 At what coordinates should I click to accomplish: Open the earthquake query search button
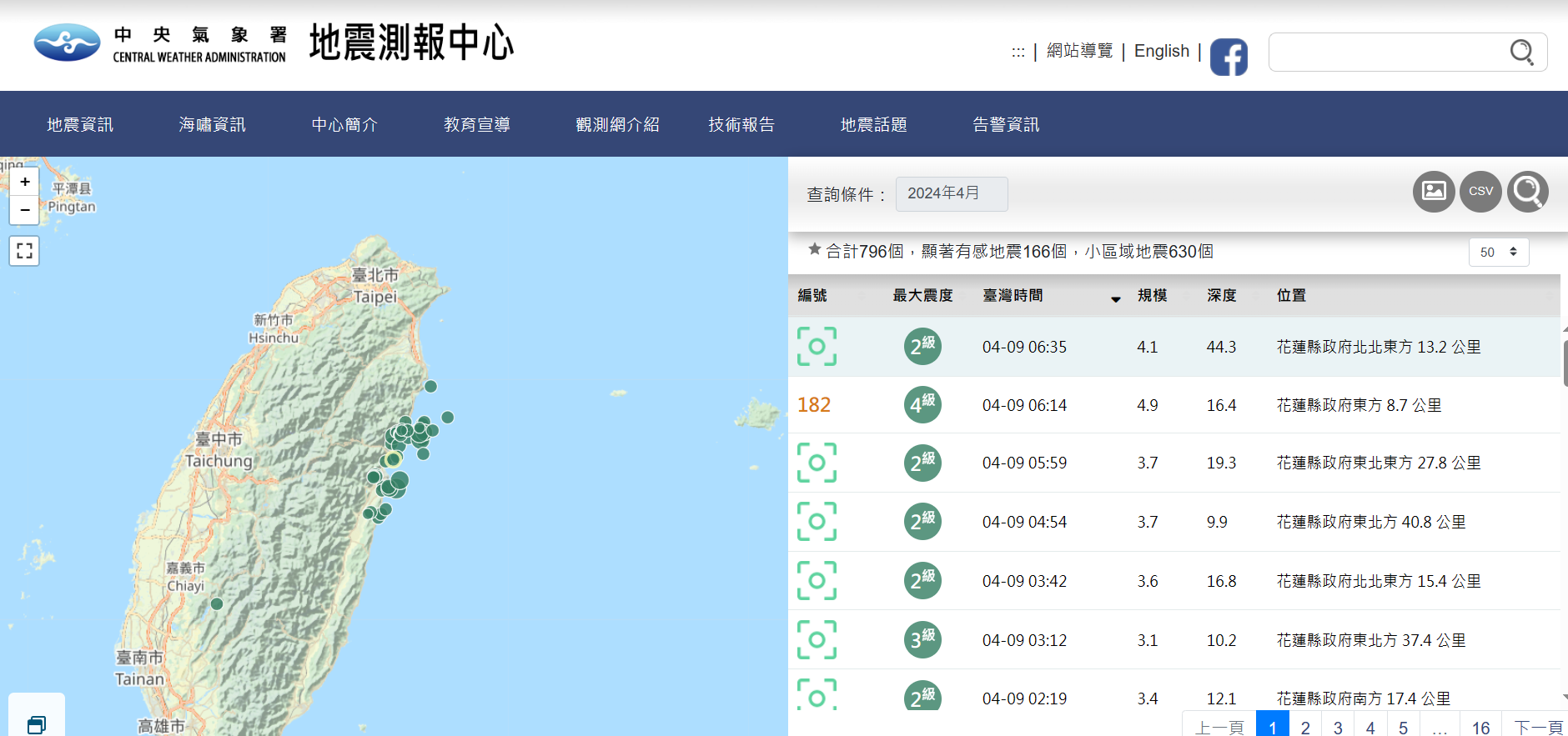pyautogui.click(x=1528, y=192)
